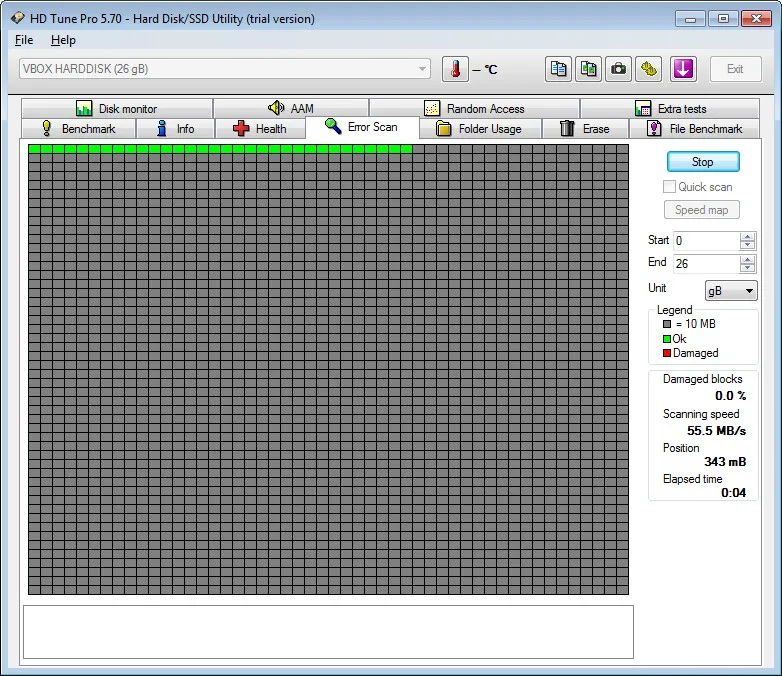This screenshot has height=676, width=782.
Task: Open the File menu
Action: coord(24,40)
